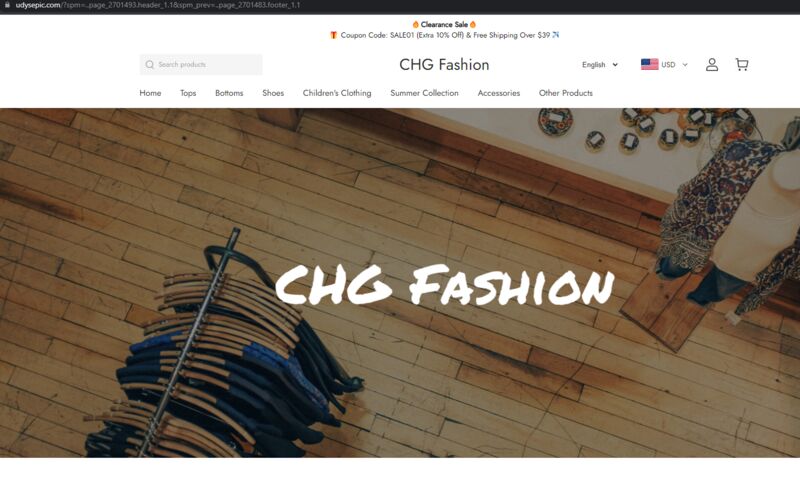Image resolution: width=800 pixels, height=479 pixels.
Task: Open the user account icon
Action: coord(712,65)
